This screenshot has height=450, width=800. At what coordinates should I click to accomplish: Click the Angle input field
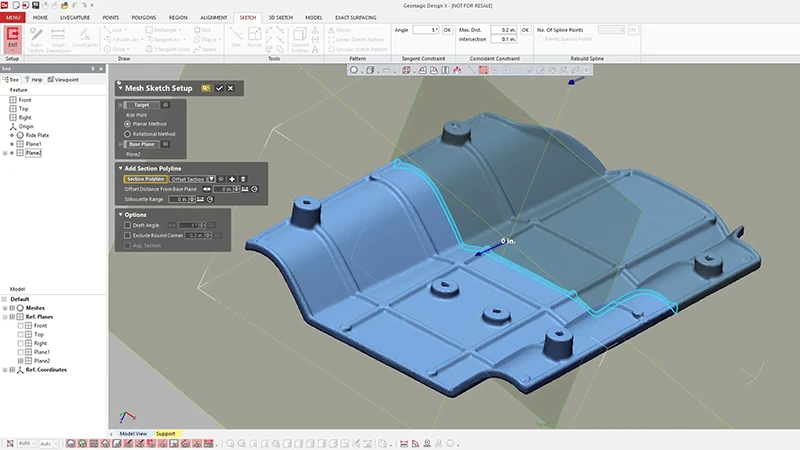(x=426, y=30)
